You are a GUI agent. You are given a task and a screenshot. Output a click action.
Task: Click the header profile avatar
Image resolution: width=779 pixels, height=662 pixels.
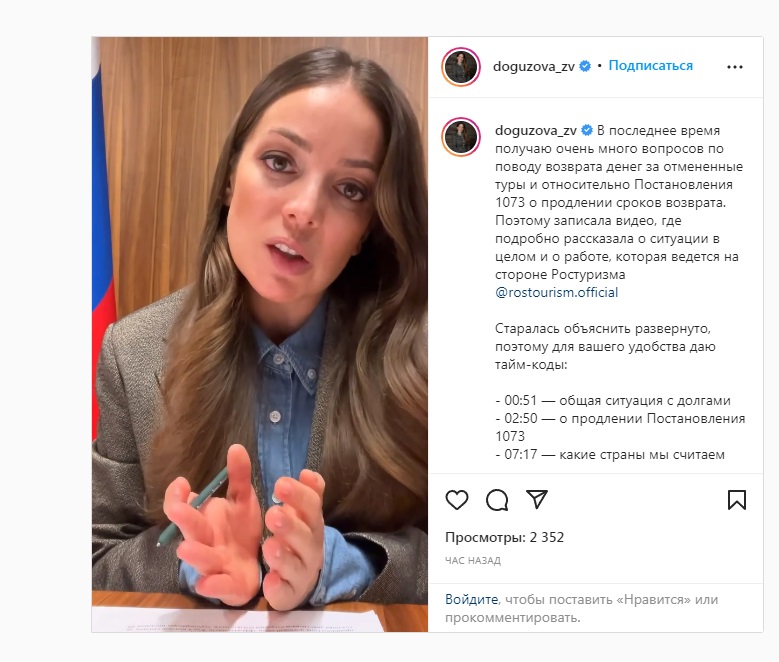pyautogui.click(x=461, y=67)
